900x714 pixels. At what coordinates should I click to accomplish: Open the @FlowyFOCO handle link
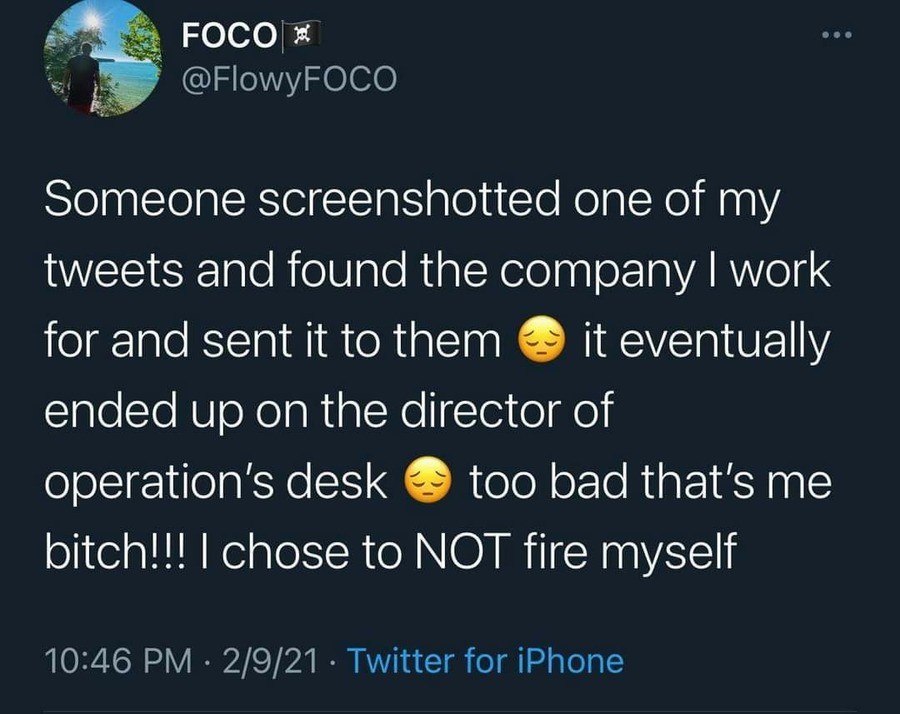point(289,80)
